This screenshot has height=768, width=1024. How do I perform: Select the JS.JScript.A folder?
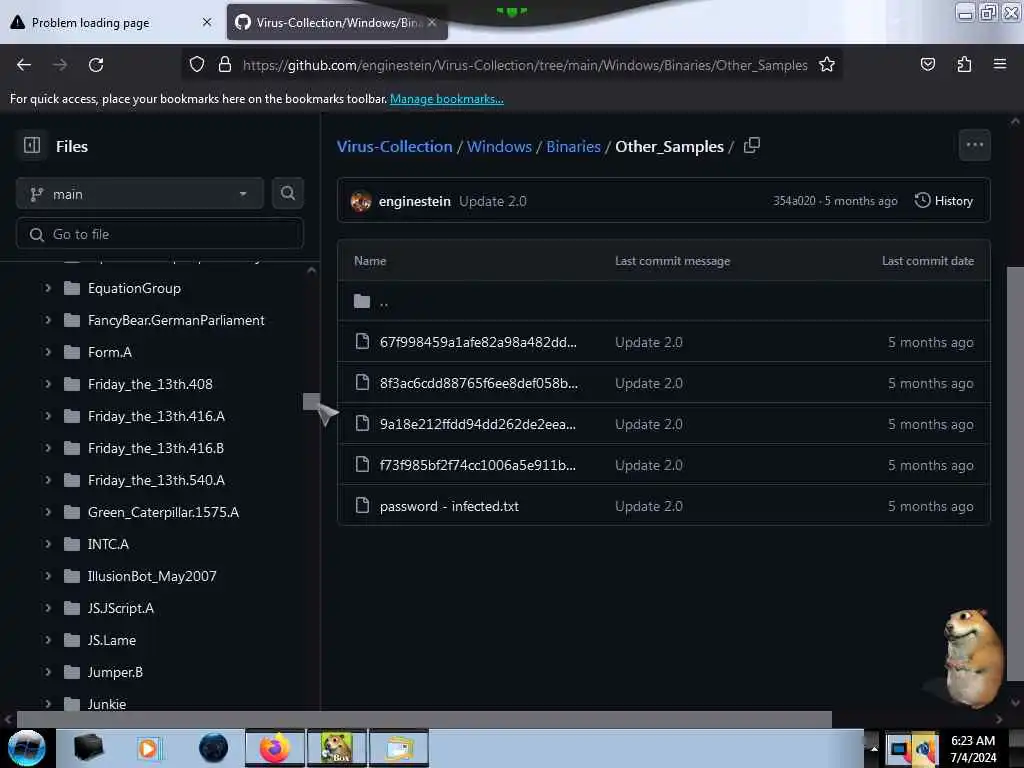click(121, 608)
